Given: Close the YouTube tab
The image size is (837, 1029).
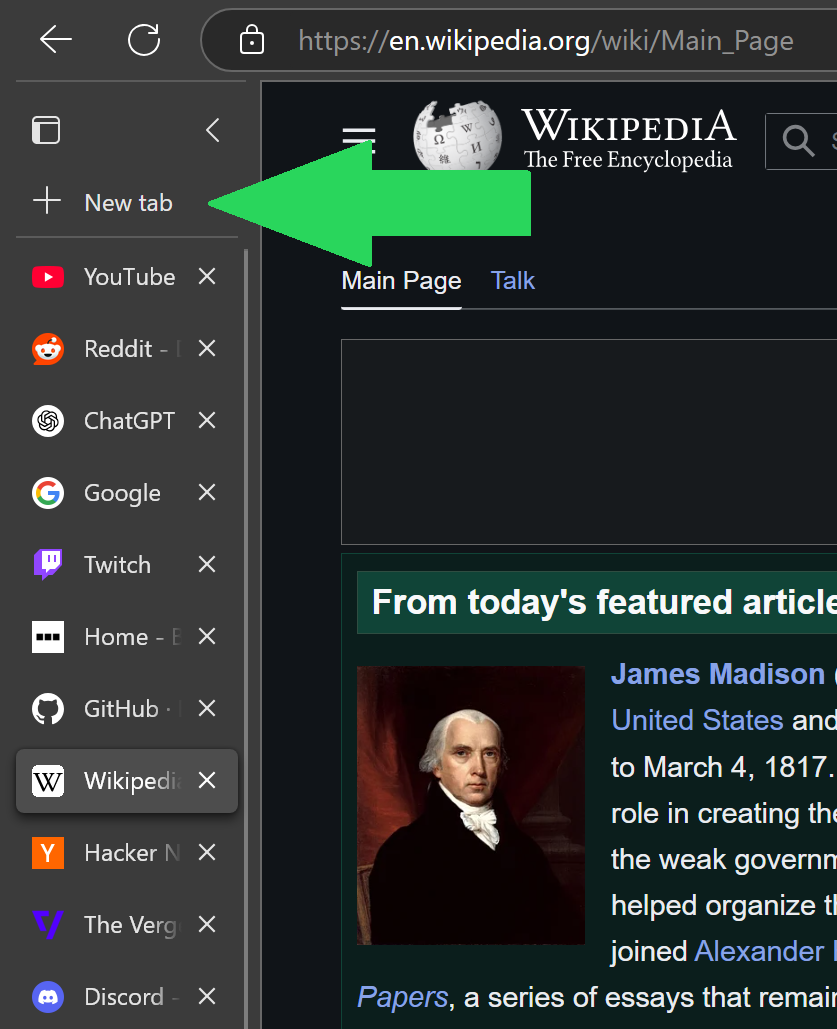Looking at the screenshot, I should 206,276.
